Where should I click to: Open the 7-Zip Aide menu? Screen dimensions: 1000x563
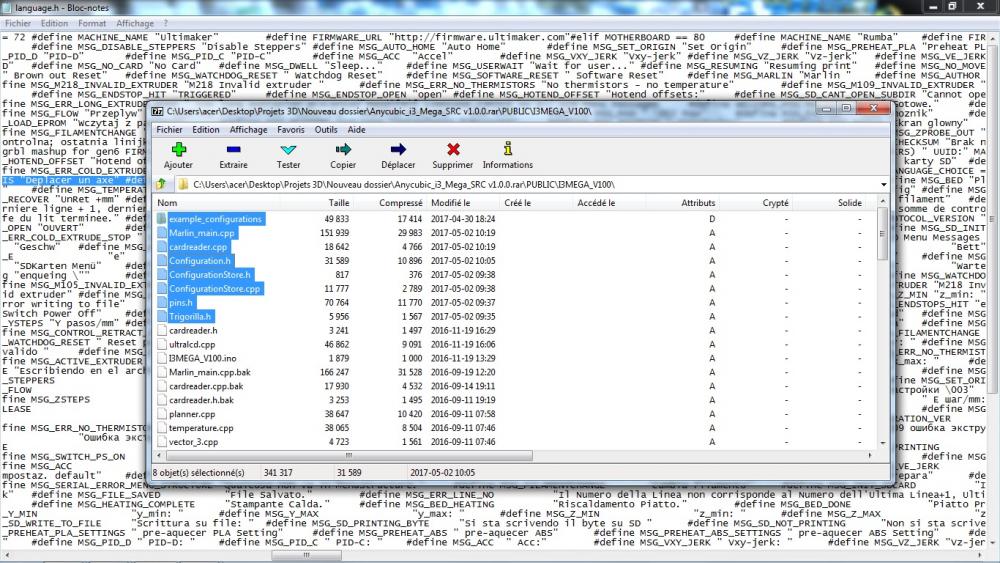[x=357, y=129]
